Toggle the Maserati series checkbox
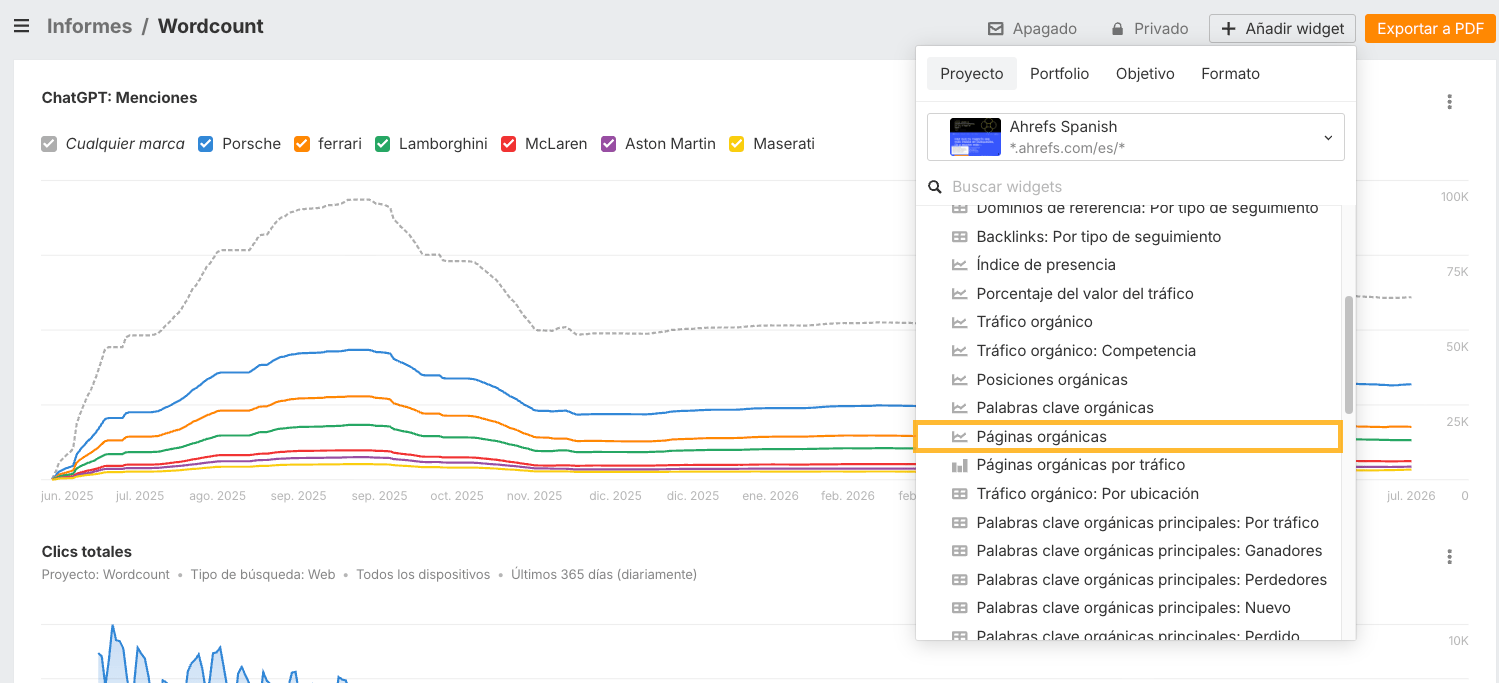 (737, 144)
